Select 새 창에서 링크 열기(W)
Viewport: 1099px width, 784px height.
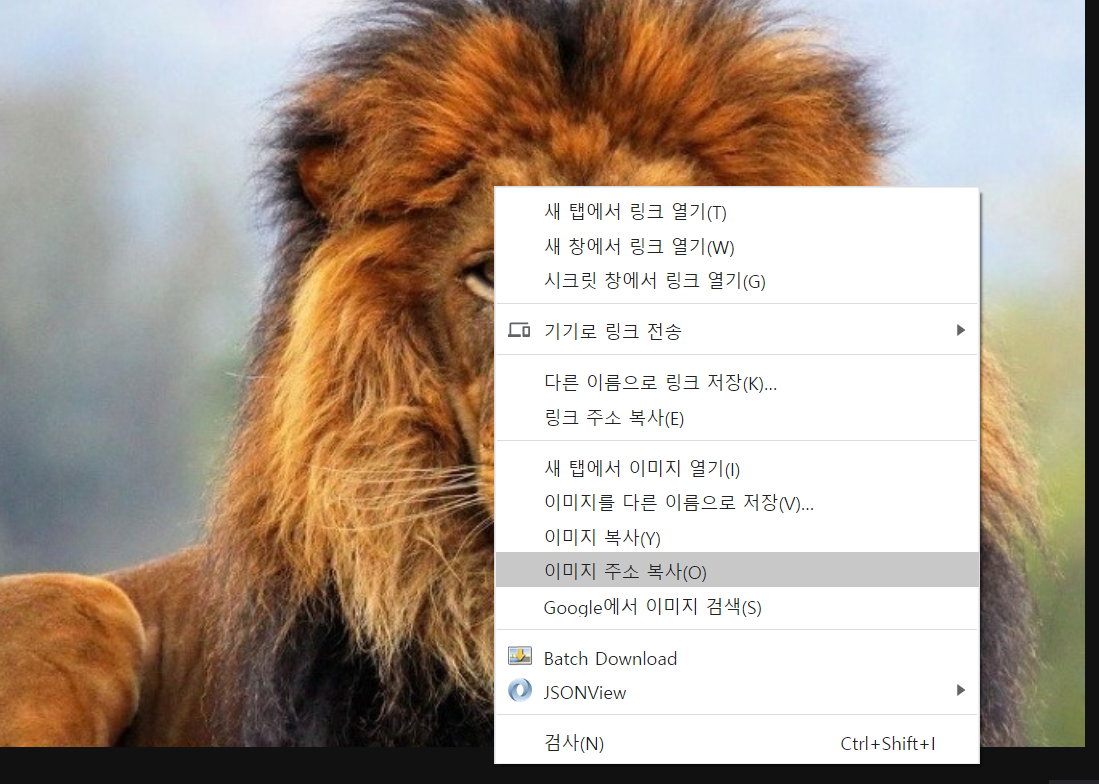(x=737, y=247)
